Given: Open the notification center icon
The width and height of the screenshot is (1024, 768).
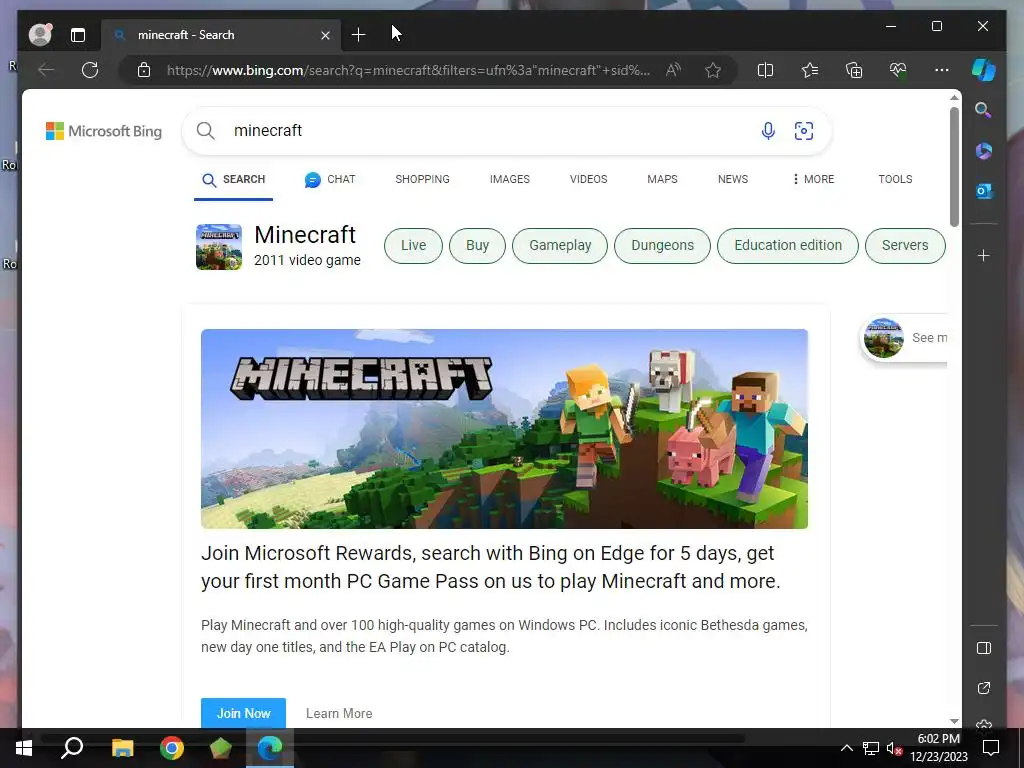Looking at the screenshot, I should tap(991, 748).
